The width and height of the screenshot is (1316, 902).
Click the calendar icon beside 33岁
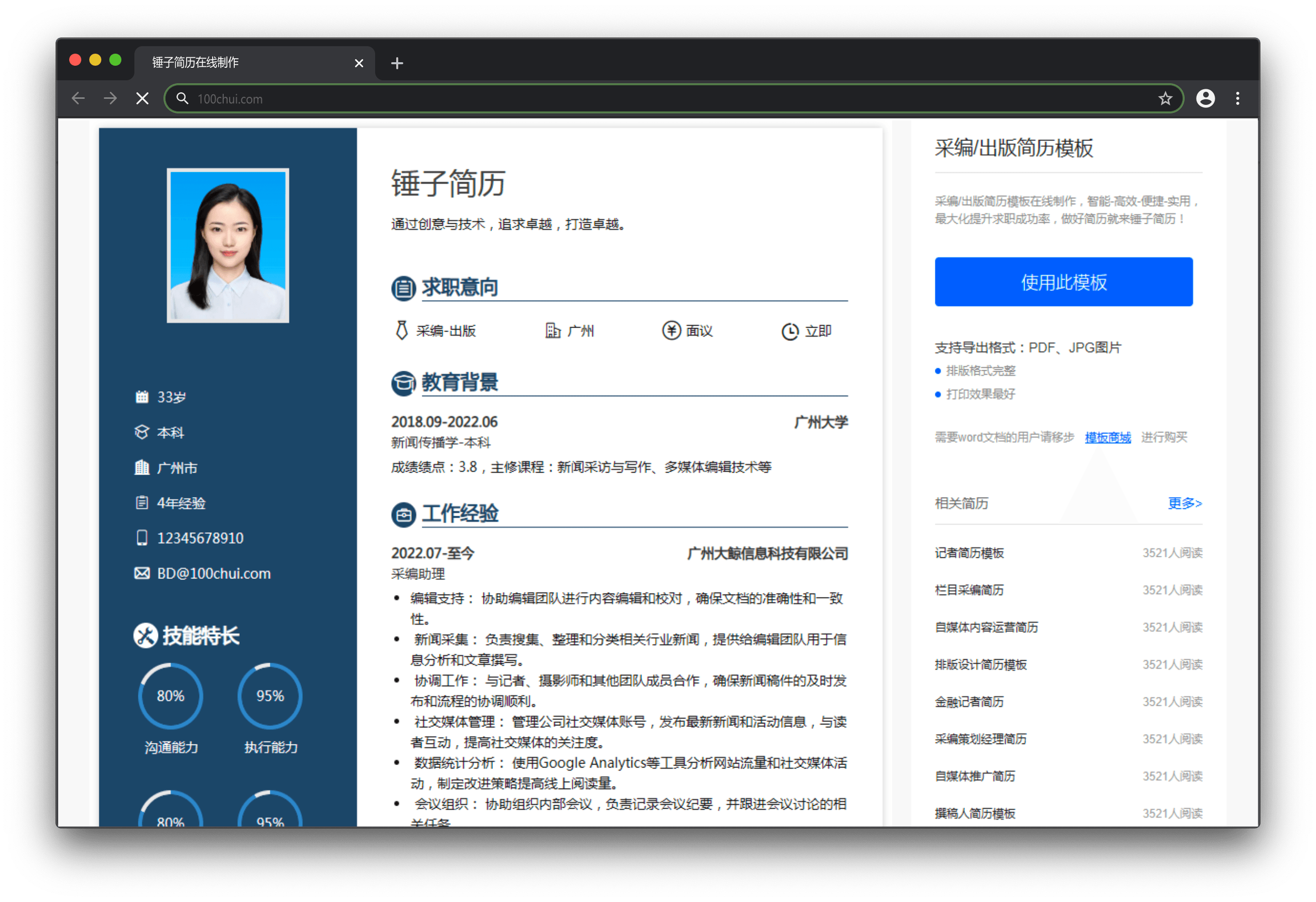click(x=141, y=397)
